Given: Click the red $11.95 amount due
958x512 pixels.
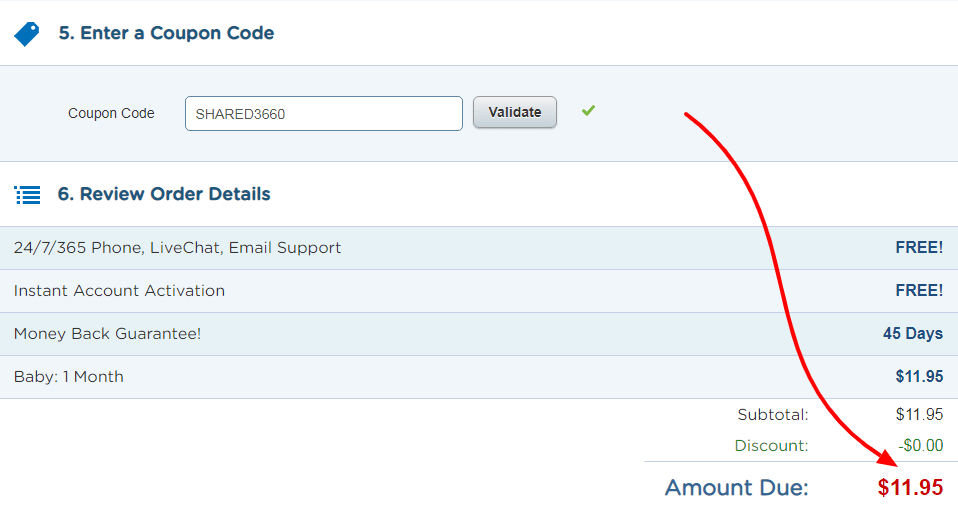Looking at the screenshot, I should pyautogui.click(x=910, y=488).
